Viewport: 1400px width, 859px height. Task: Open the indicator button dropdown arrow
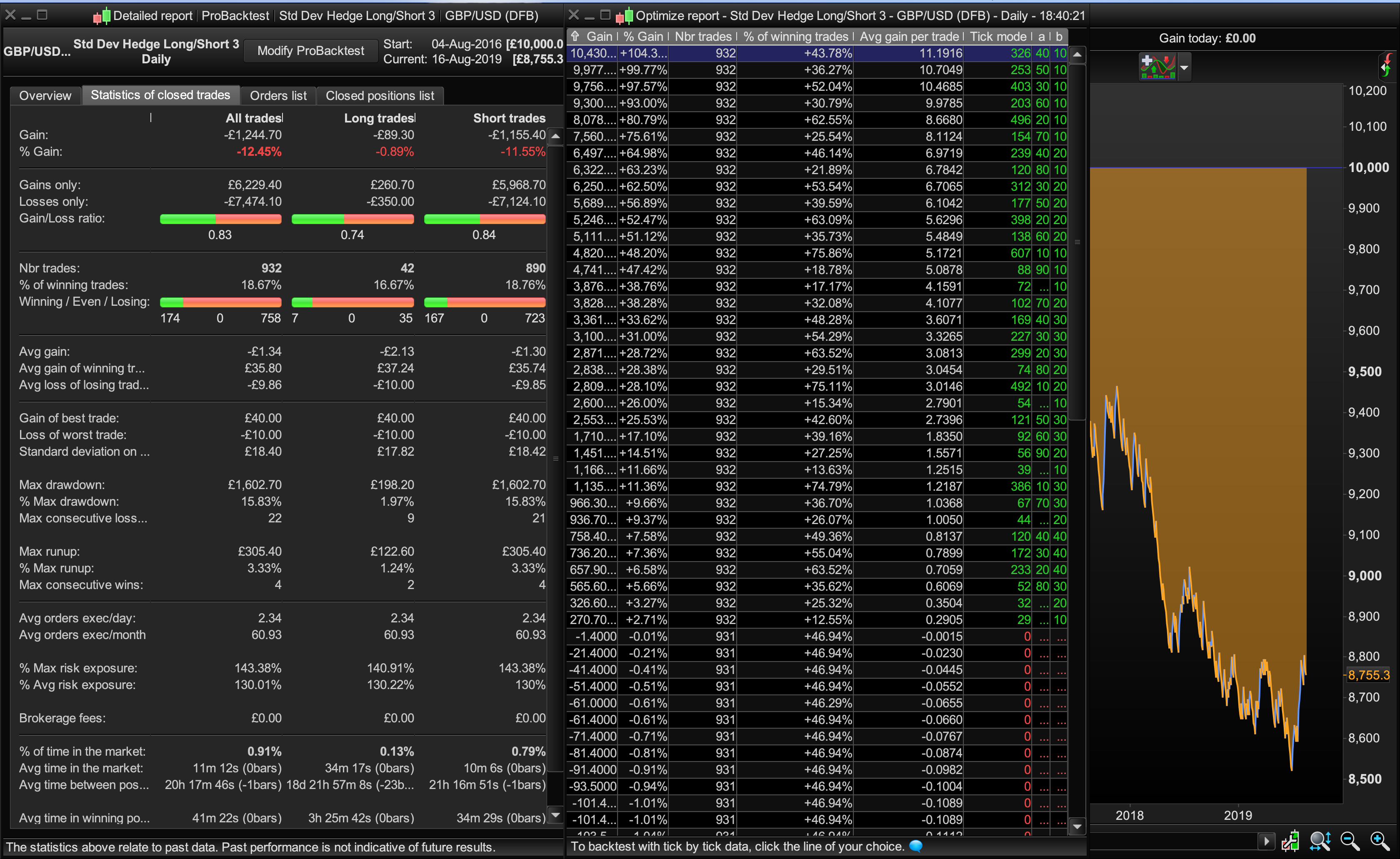[x=1184, y=67]
